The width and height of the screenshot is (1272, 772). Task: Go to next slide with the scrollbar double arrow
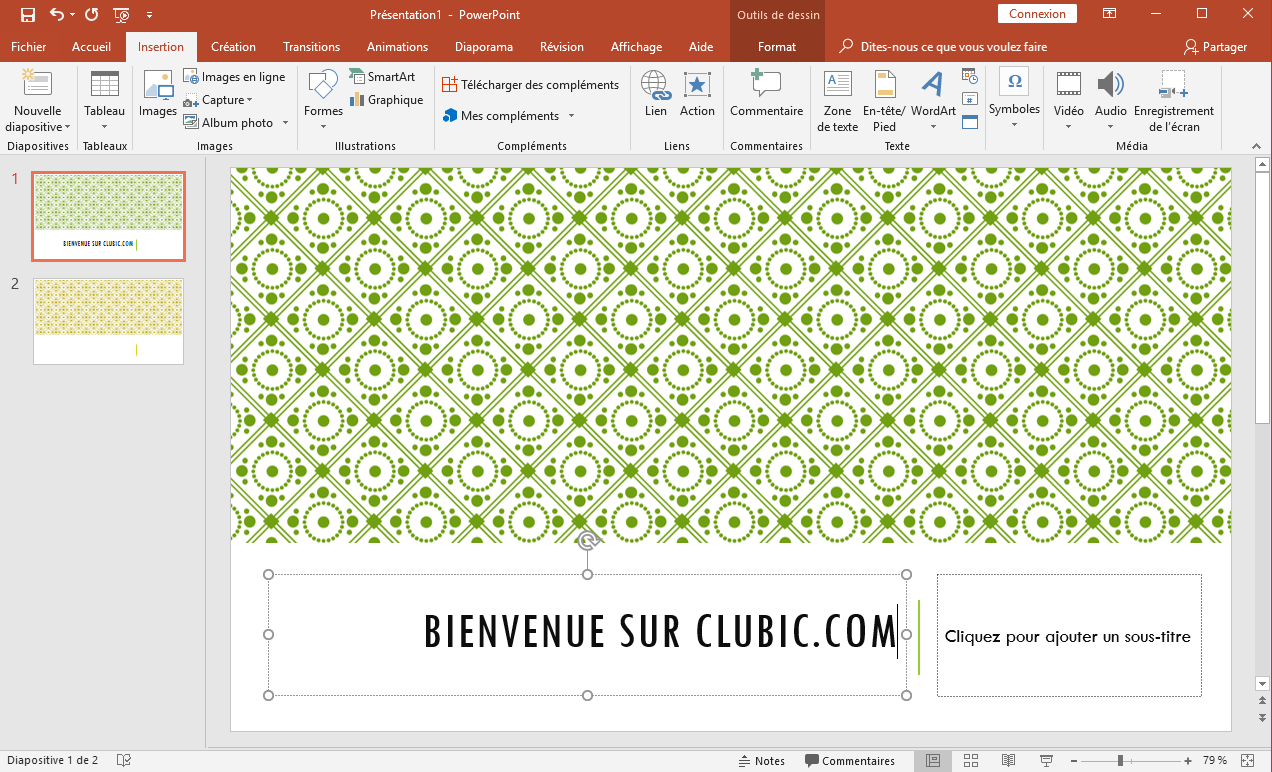click(x=1262, y=717)
